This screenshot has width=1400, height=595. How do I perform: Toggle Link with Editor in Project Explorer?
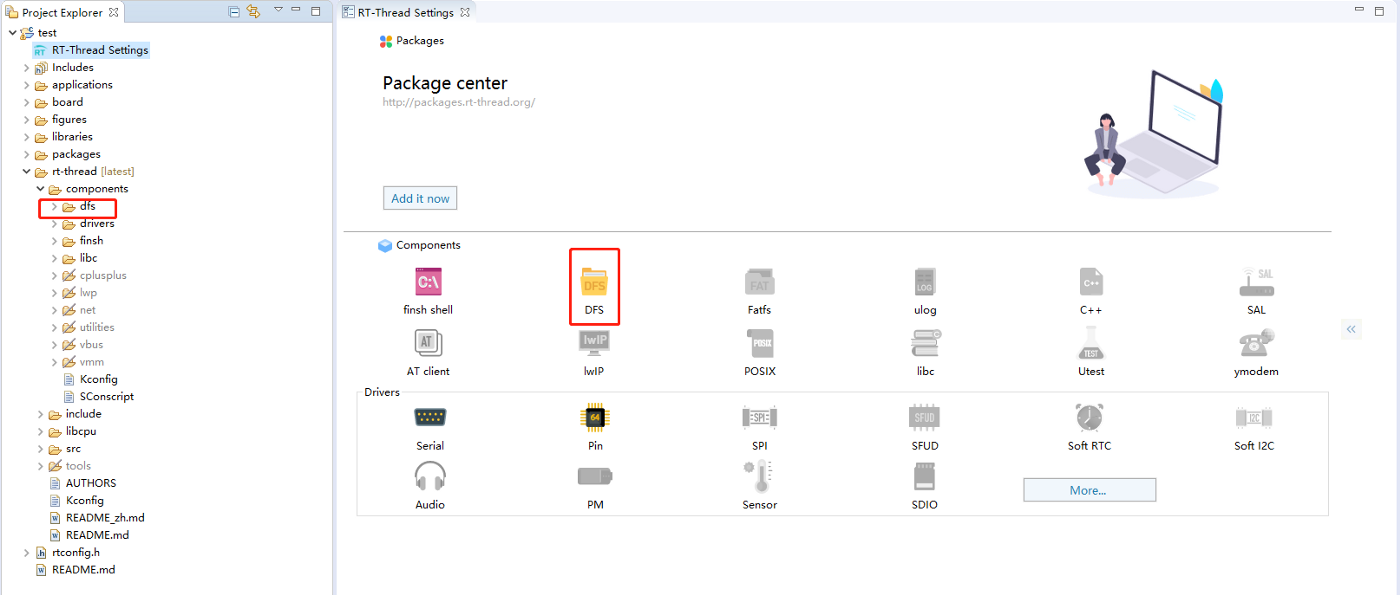[253, 12]
